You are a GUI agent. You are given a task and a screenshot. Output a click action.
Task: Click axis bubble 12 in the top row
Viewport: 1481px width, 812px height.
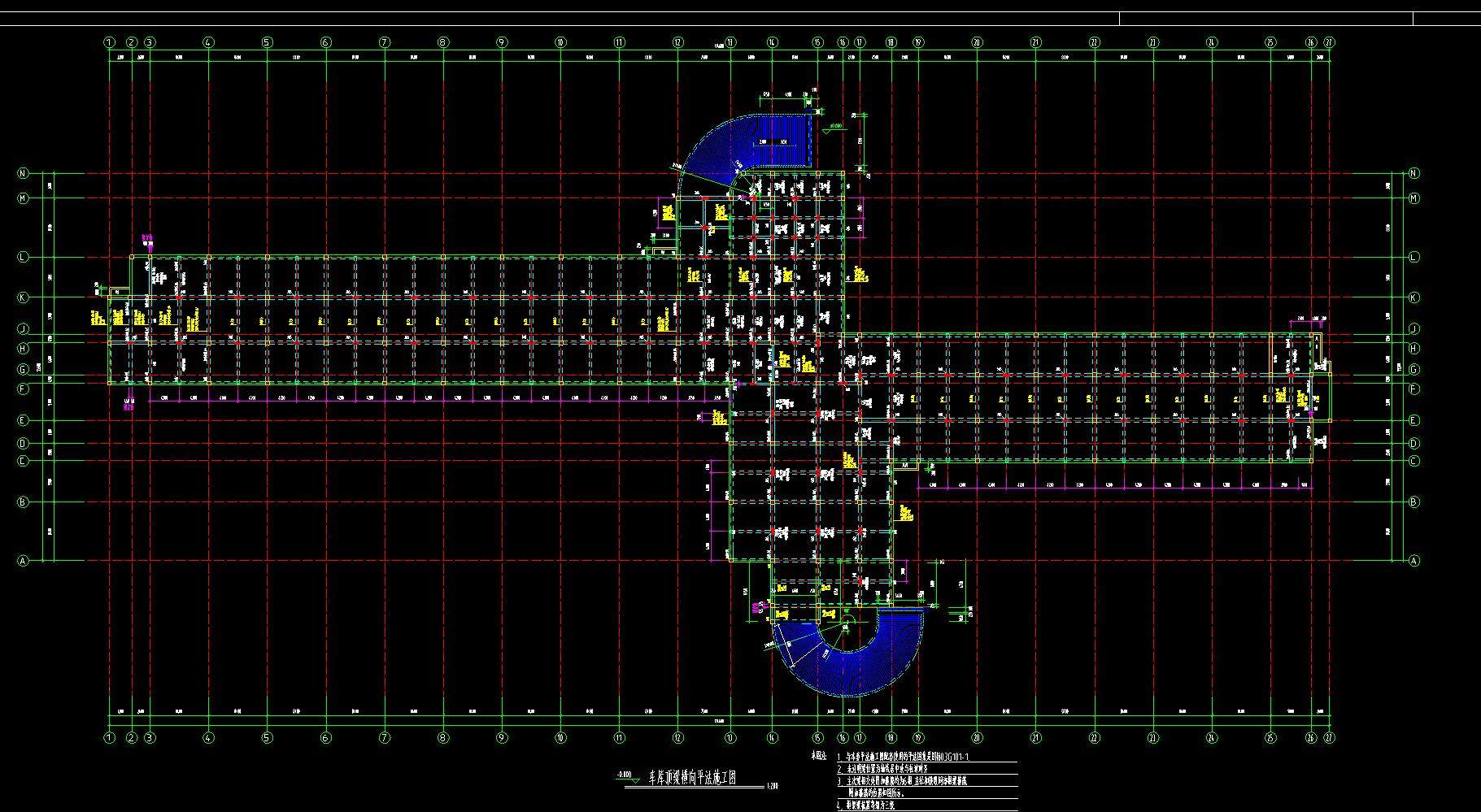[677, 42]
